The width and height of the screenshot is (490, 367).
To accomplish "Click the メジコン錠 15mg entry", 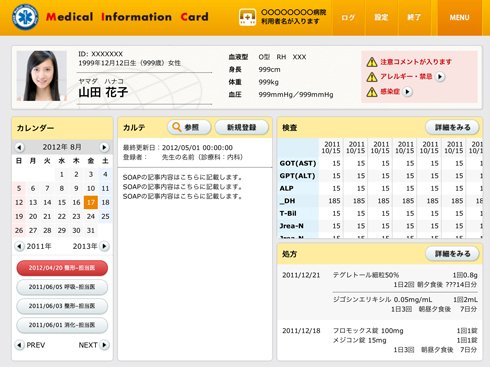I will tap(359, 340).
